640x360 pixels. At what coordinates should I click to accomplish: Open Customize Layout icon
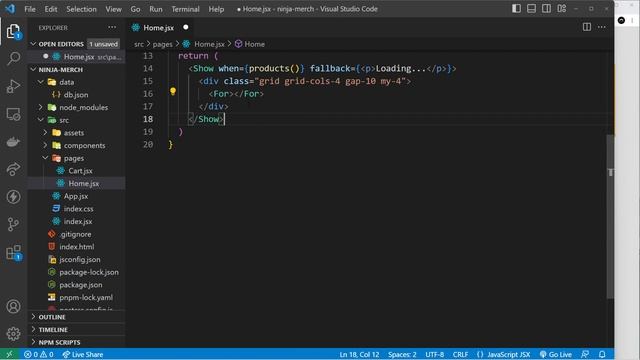click(x=562, y=9)
